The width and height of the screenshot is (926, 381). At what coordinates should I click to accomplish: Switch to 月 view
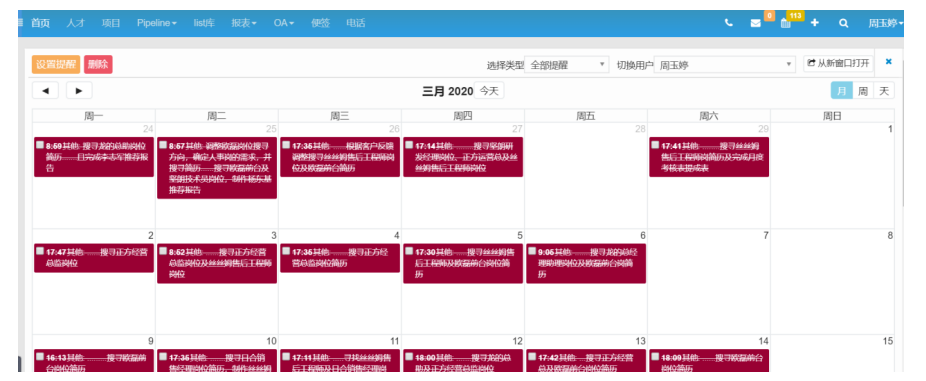pos(842,90)
